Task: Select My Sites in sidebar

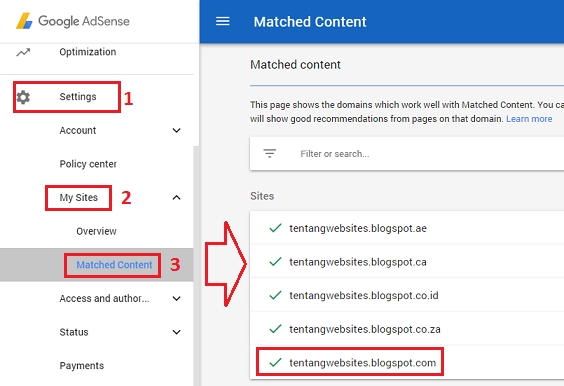Action: (x=78, y=198)
